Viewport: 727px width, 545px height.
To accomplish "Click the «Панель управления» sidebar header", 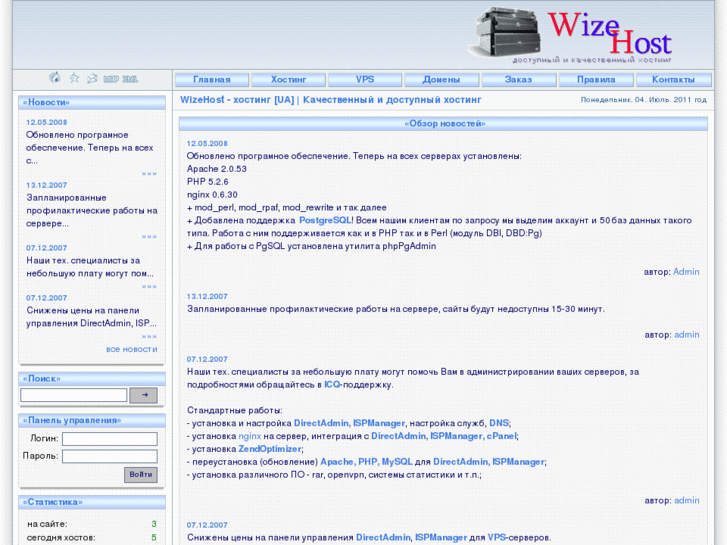I will click(92, 421).
